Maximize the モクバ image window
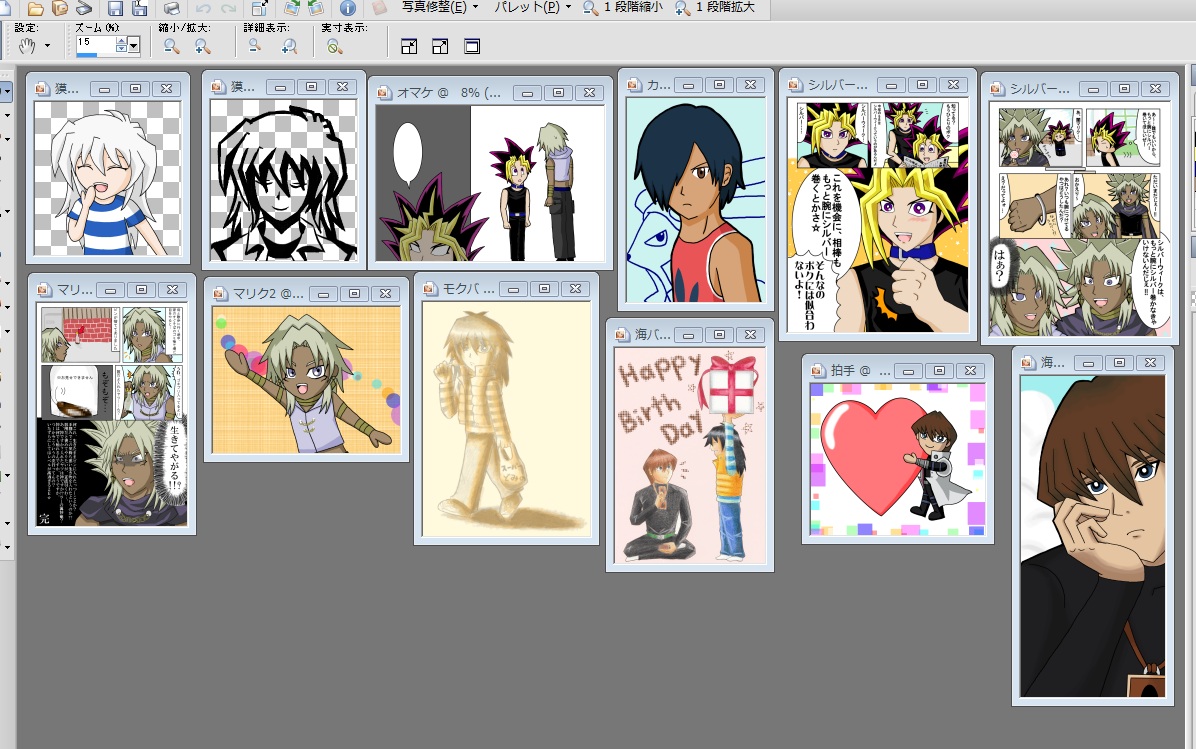Image resolution: width=1196 pixels, height=749 pixels. click(x=545, y=288)
